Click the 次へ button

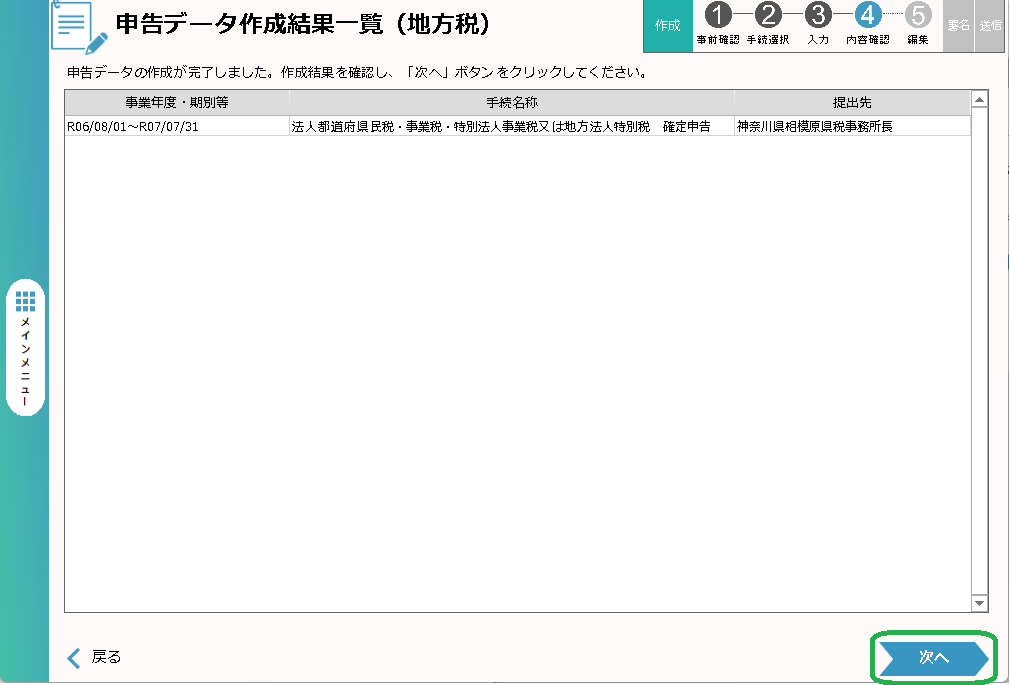931,658
